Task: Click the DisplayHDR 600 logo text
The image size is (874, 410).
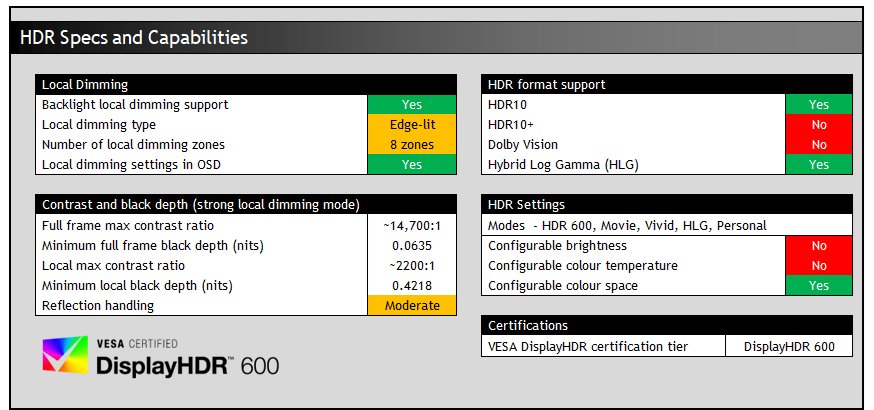Action: [x=187, y=365]
